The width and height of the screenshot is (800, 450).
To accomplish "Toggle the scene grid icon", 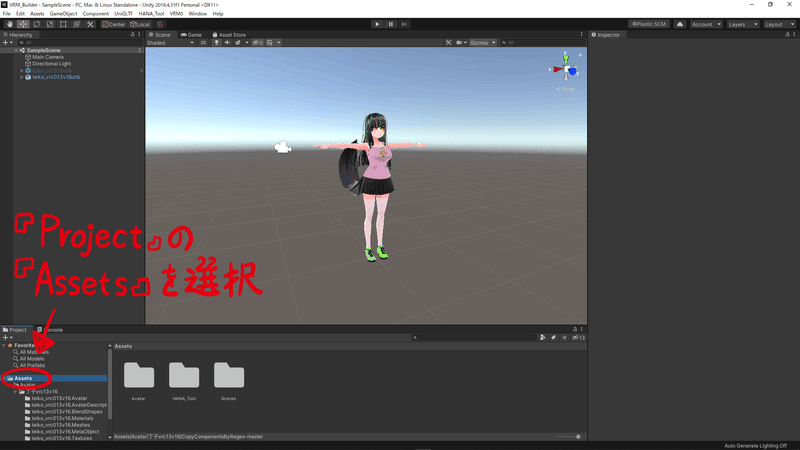I will tap(270, 43).
